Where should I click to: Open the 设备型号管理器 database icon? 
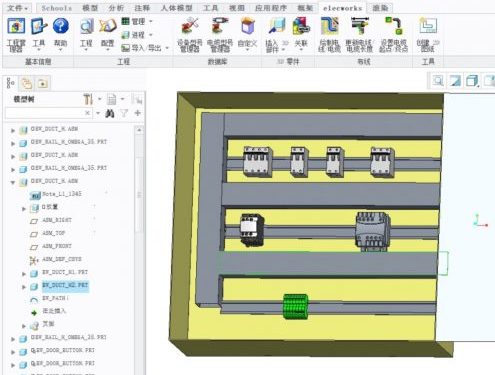(189, 27)
